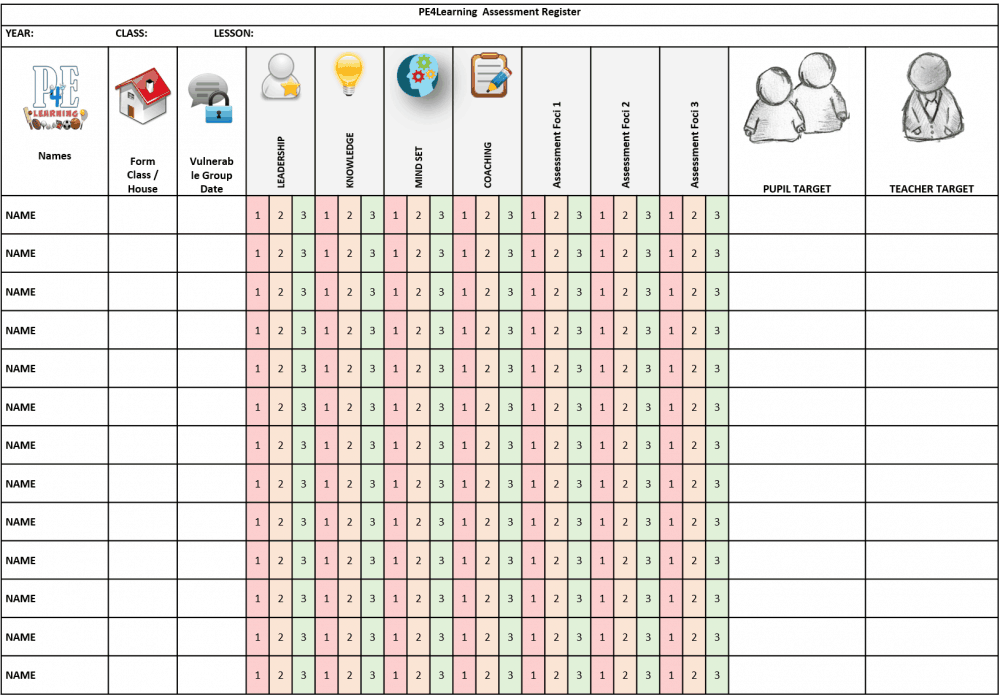Click the lightbulb Knowledge icon

pos(348,75)
